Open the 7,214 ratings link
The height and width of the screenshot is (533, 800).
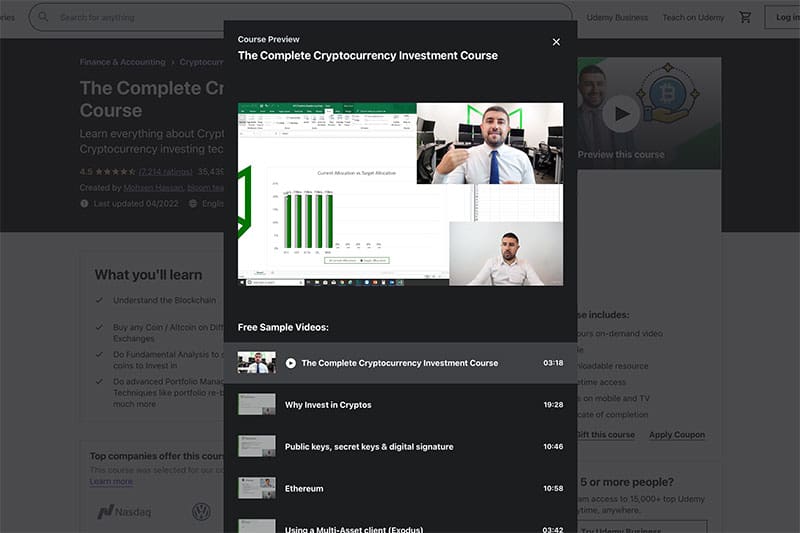pos(166,171)
